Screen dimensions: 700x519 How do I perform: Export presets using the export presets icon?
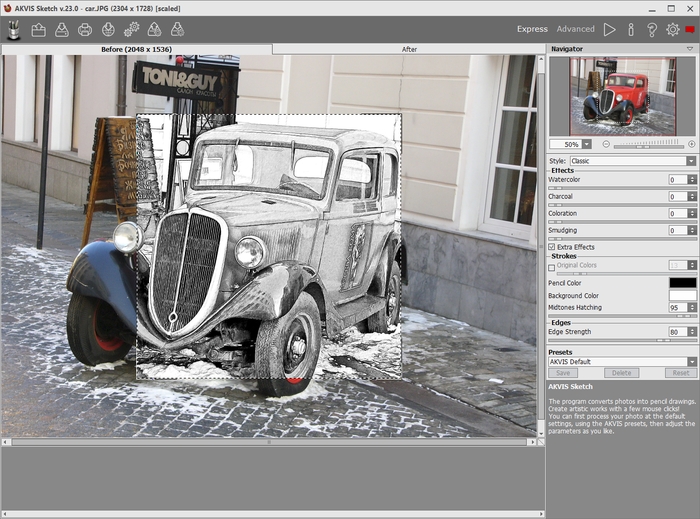pyautogui.click(x=178, y=30)
